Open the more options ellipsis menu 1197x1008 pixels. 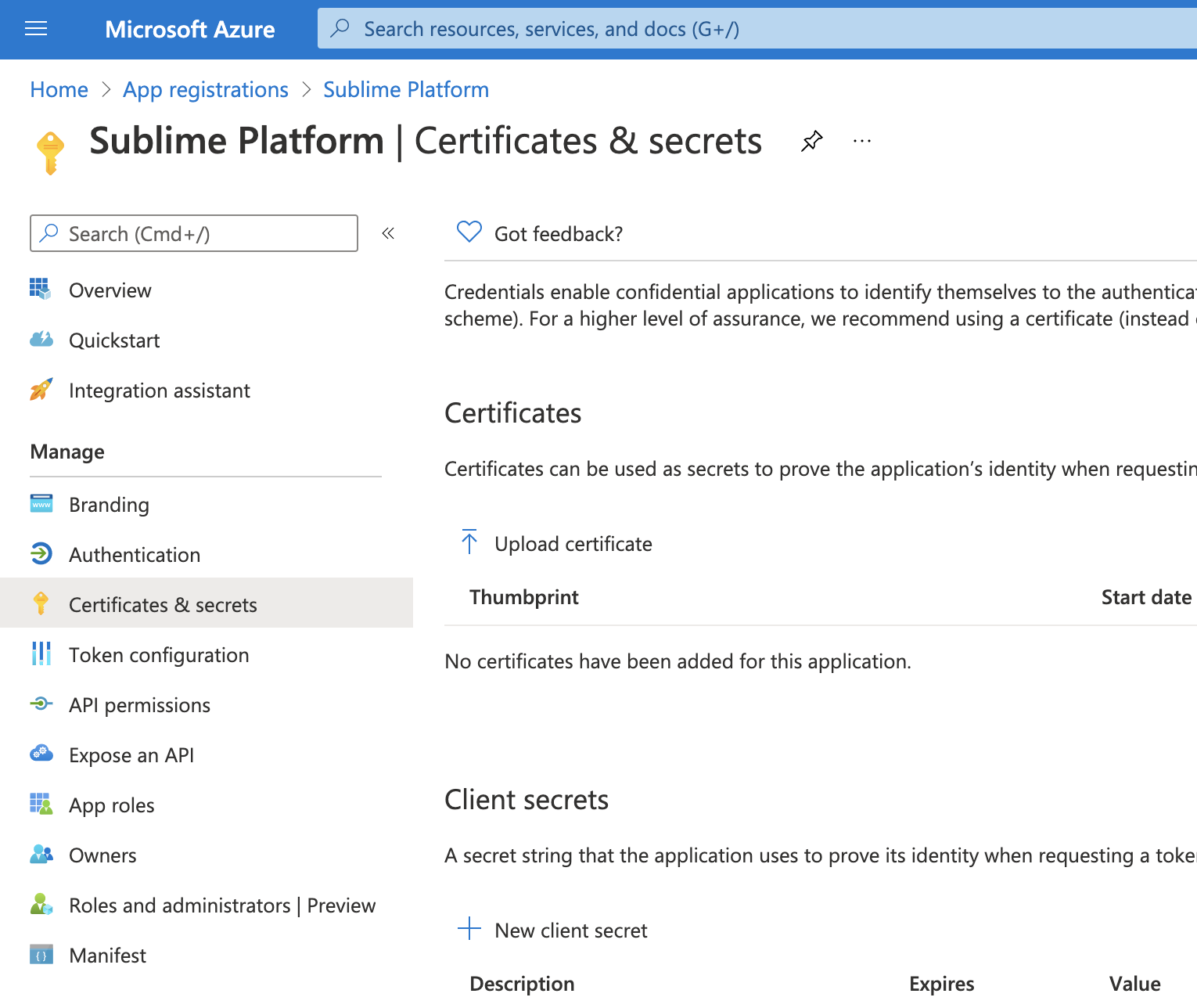tap(862, 142)
